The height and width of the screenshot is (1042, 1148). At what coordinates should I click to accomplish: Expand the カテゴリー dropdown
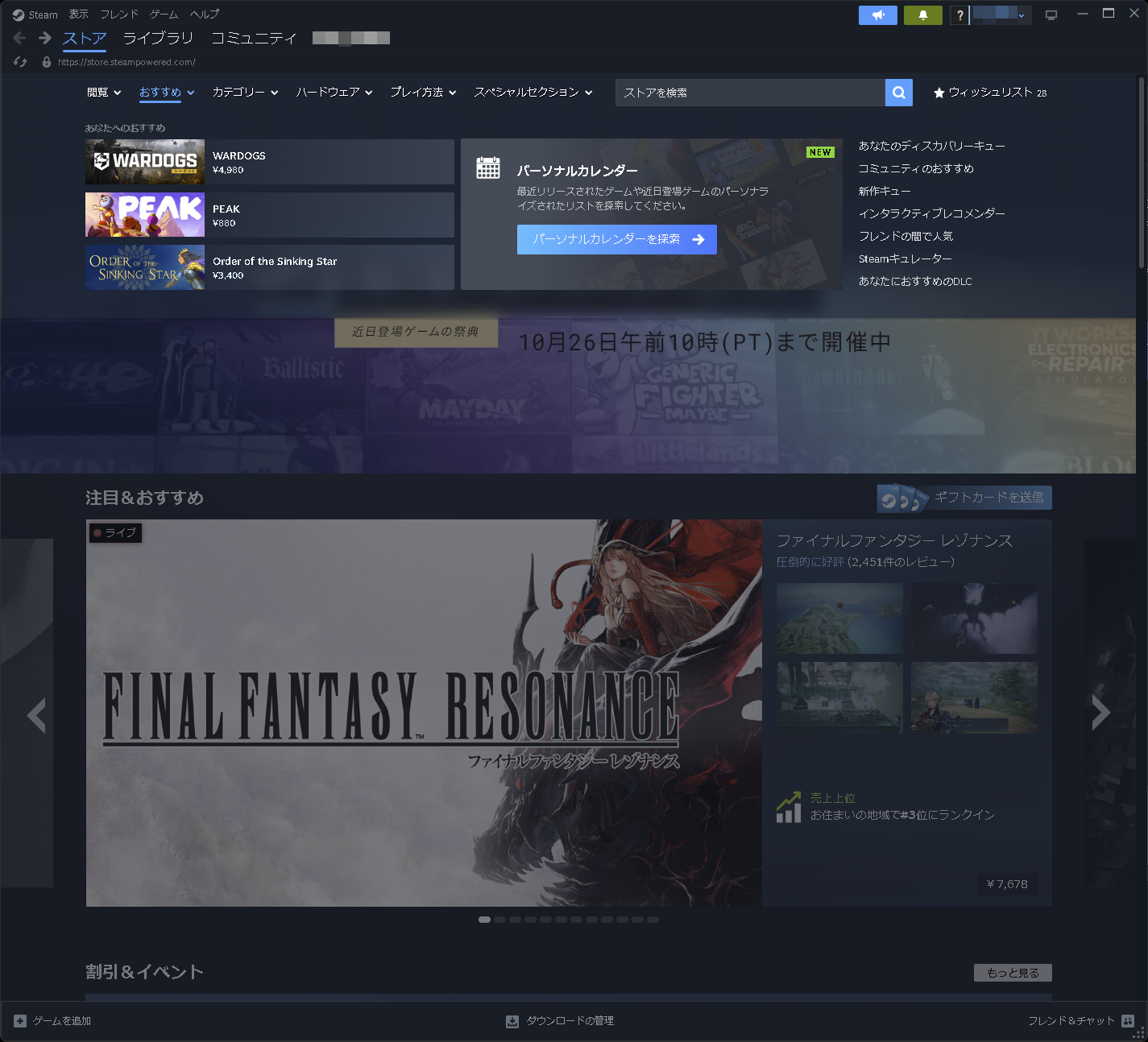[245, 93]
